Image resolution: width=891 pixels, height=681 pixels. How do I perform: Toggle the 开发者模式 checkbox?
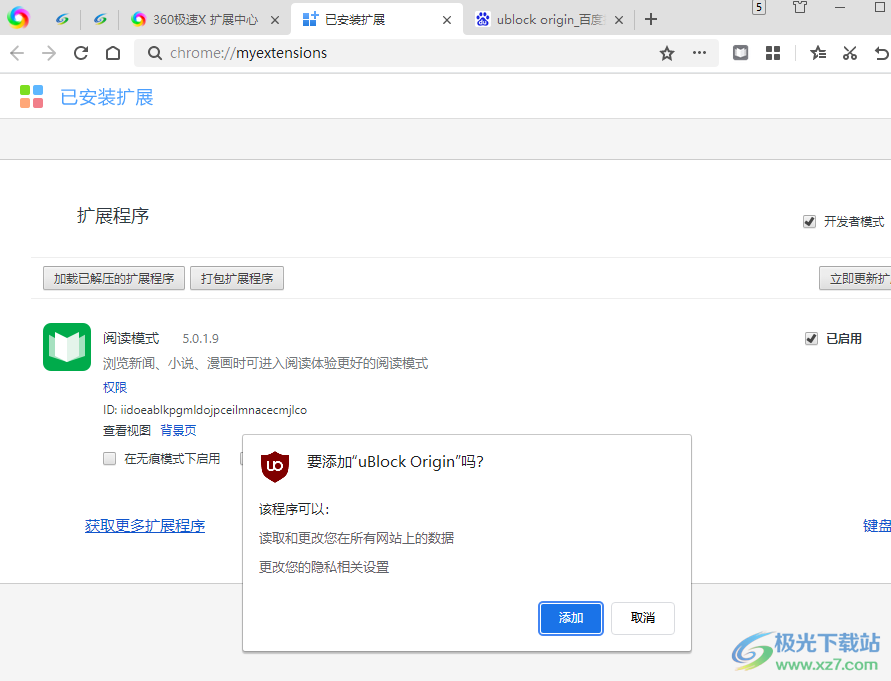tap(810, 222)
